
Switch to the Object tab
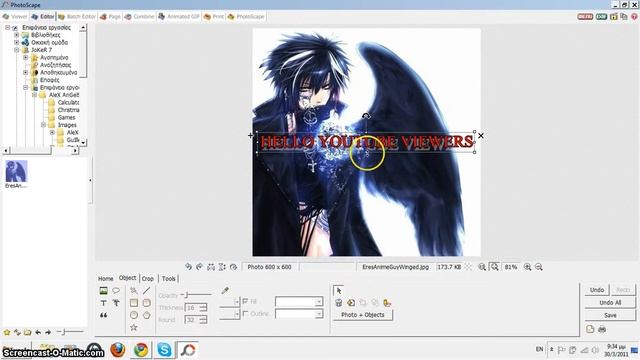click(127, 278)
